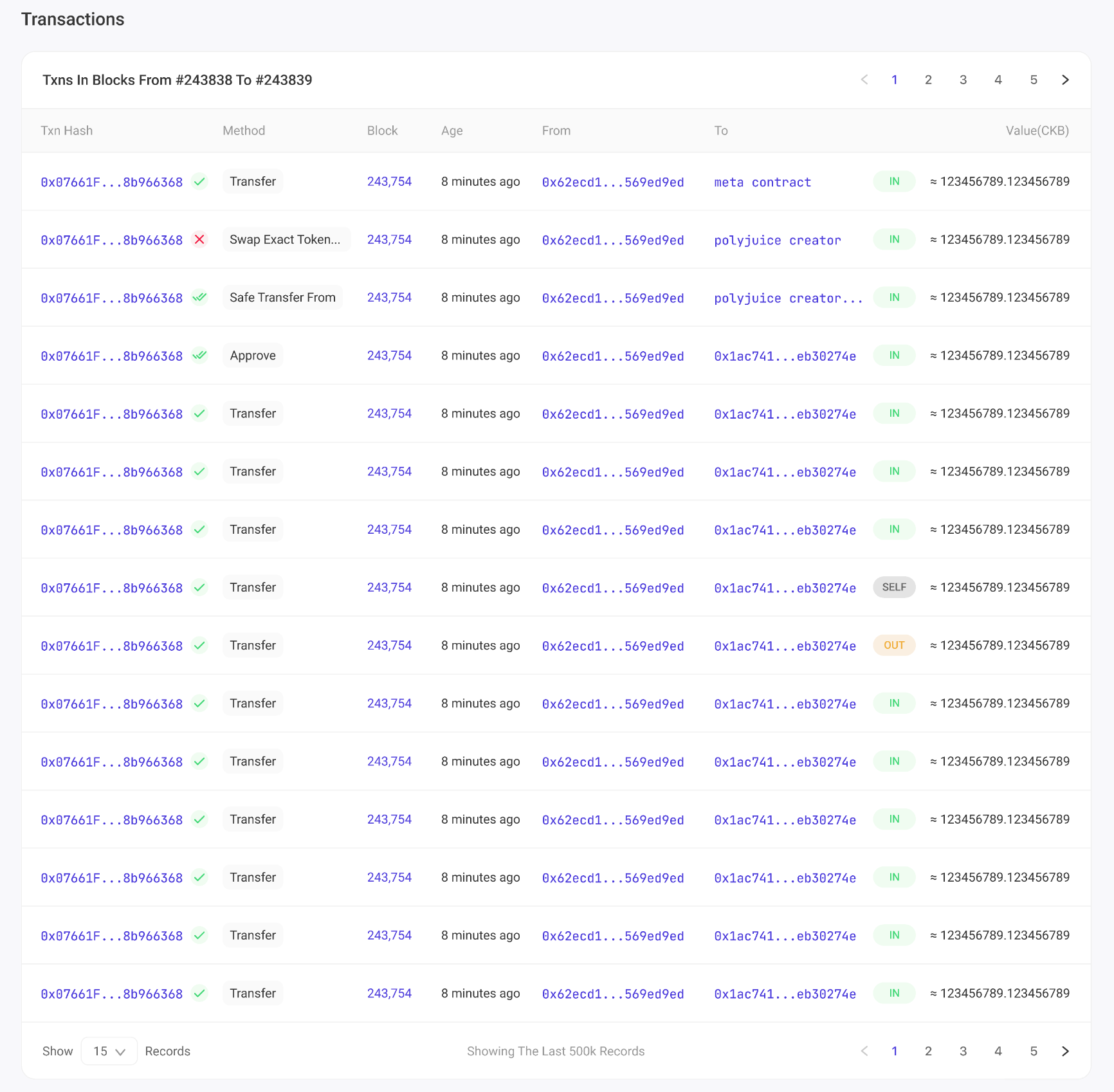Go to page 2 using top pagination
Image resolution: width=1114 pixels, height=1092 pixels.
(x=928, y=80)
